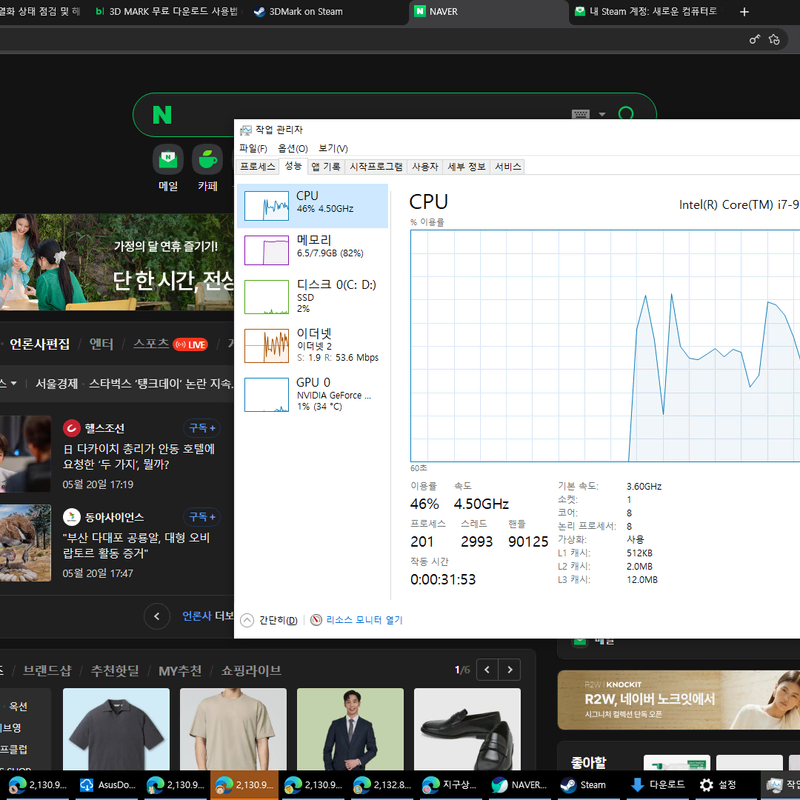Open the black loafers product thumbnail

click(467, 729)
